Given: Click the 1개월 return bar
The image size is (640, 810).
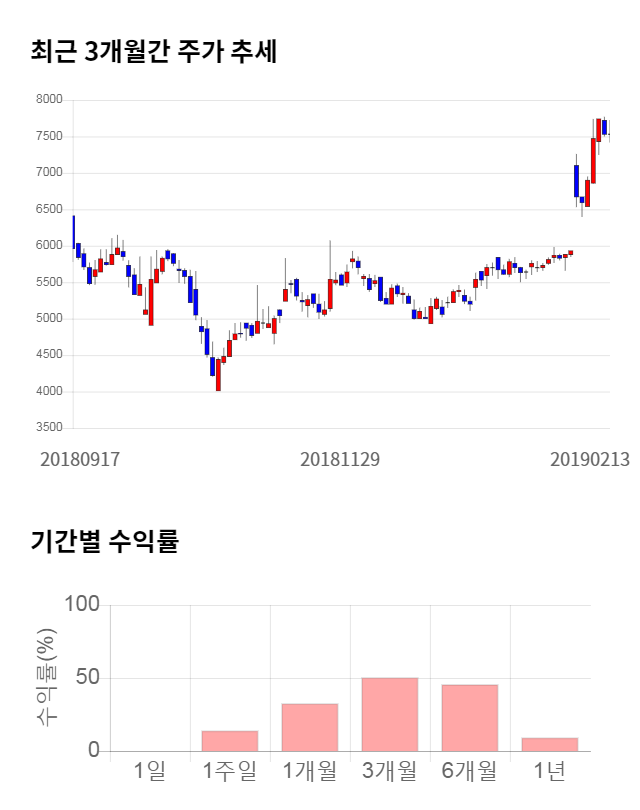Looking at the screenshot, I should coord(310,727).
